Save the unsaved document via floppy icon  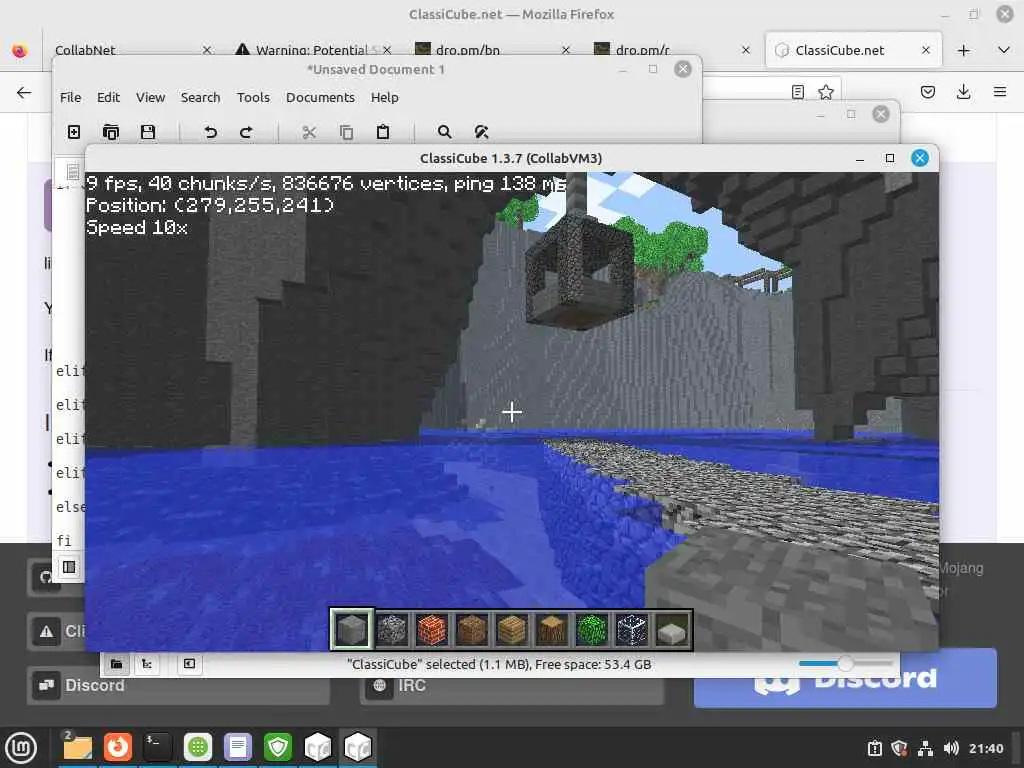point(148,132)
